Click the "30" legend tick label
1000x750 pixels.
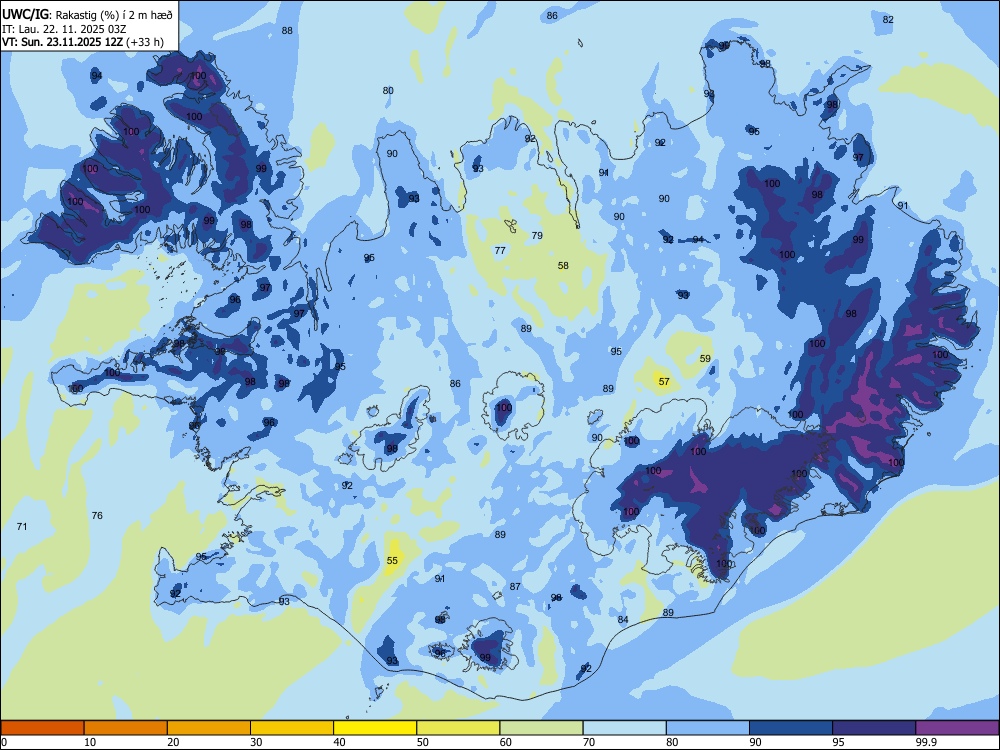tap(256, 742)
